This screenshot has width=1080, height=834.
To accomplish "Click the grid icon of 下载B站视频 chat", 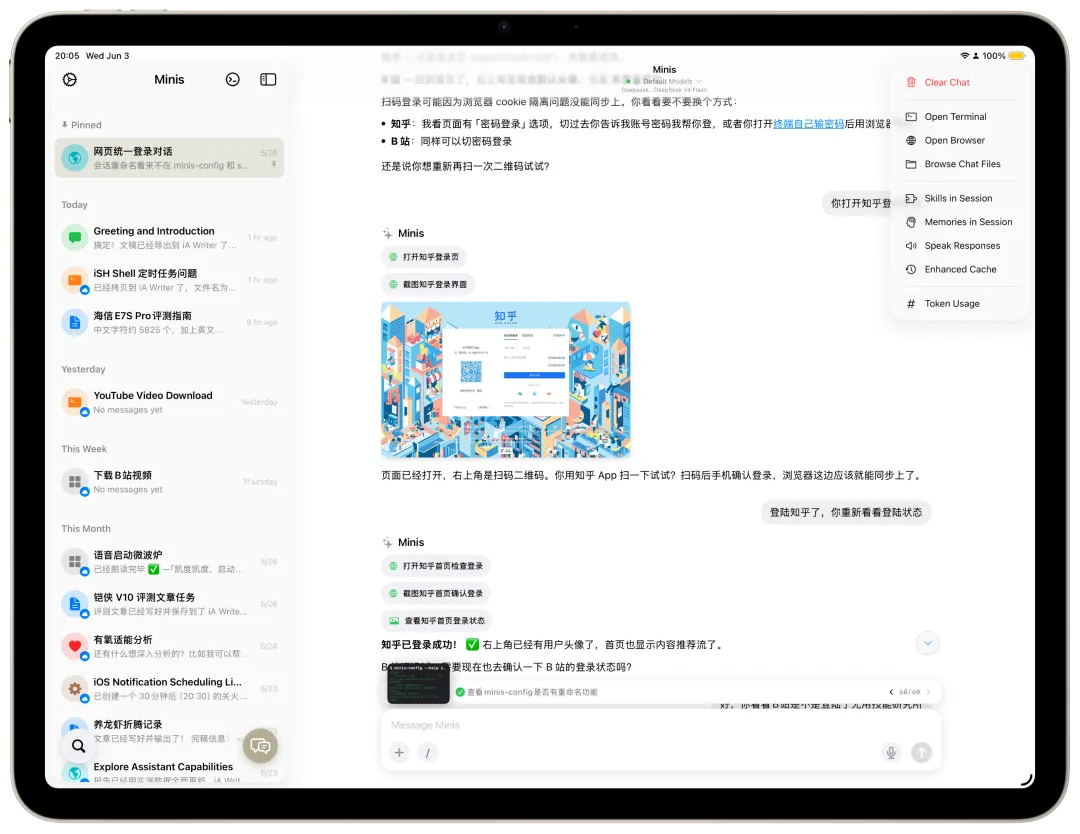I will [74, 482].
